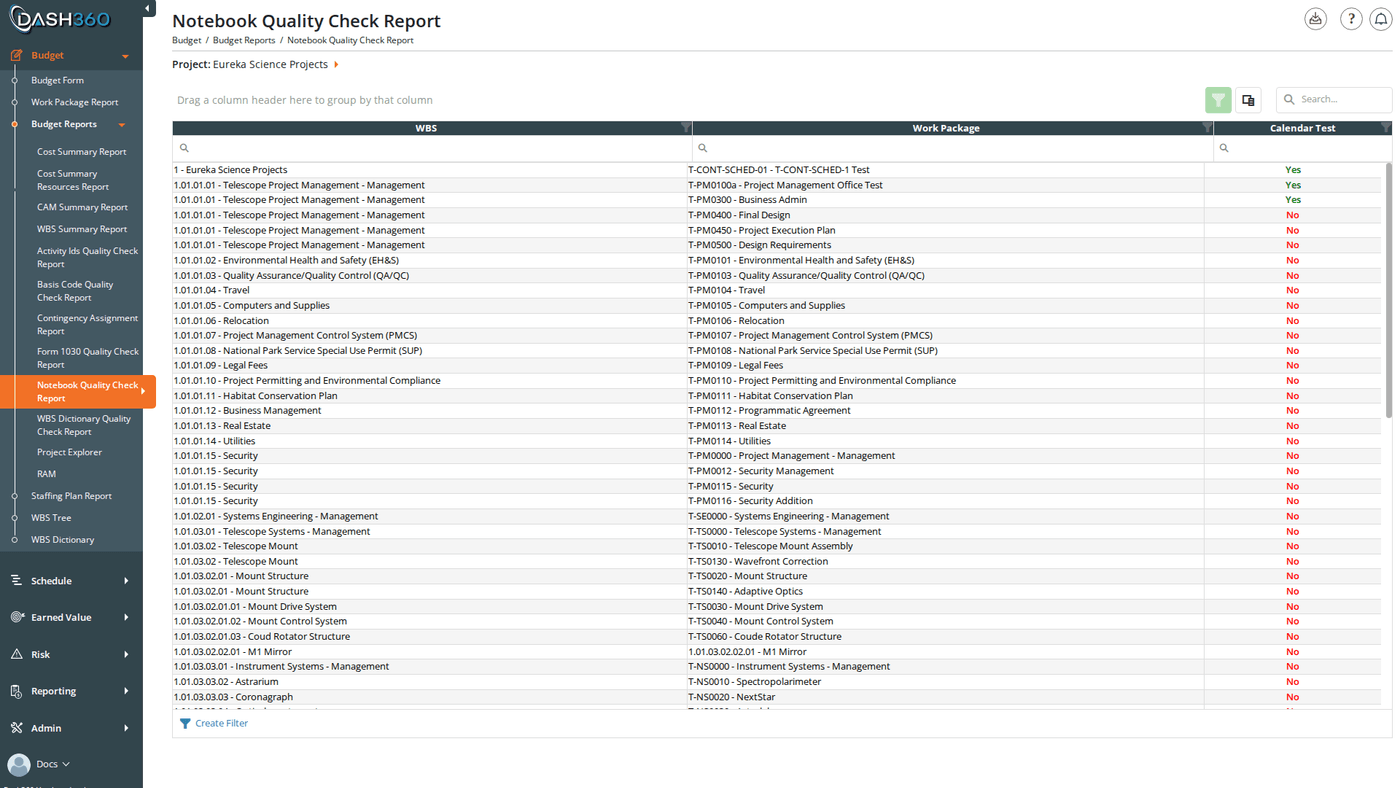Click the Budget Reports breadcrumb link
Screen dimensions: 1400x788
[244, 41]
